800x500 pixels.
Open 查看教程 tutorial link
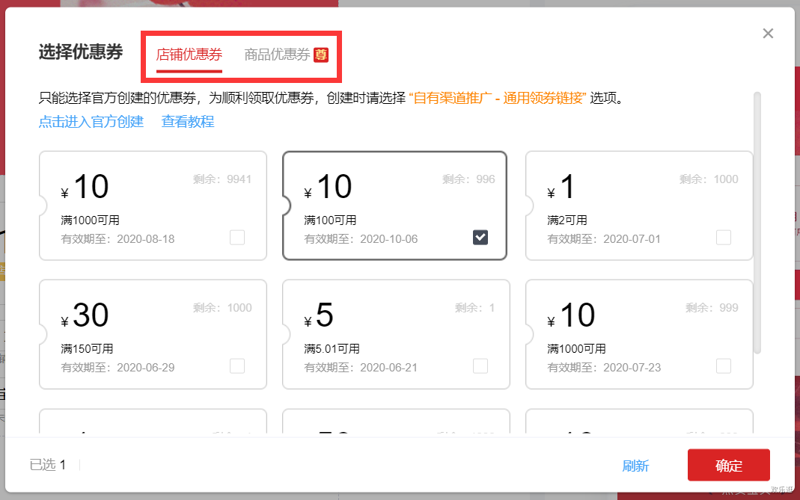188,122
